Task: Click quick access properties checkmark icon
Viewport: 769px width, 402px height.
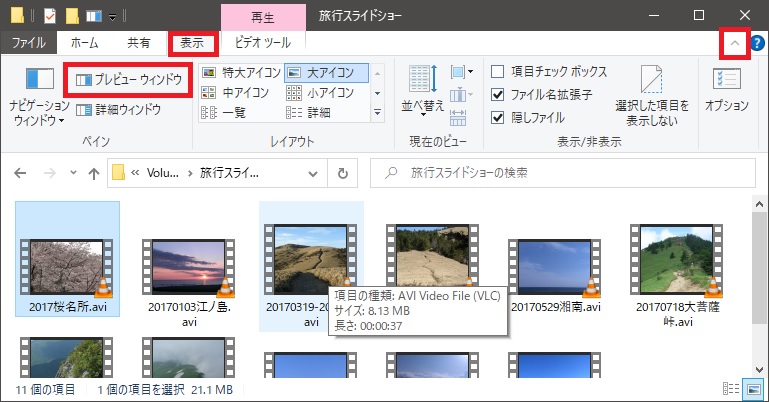Action: click(50, 16)
